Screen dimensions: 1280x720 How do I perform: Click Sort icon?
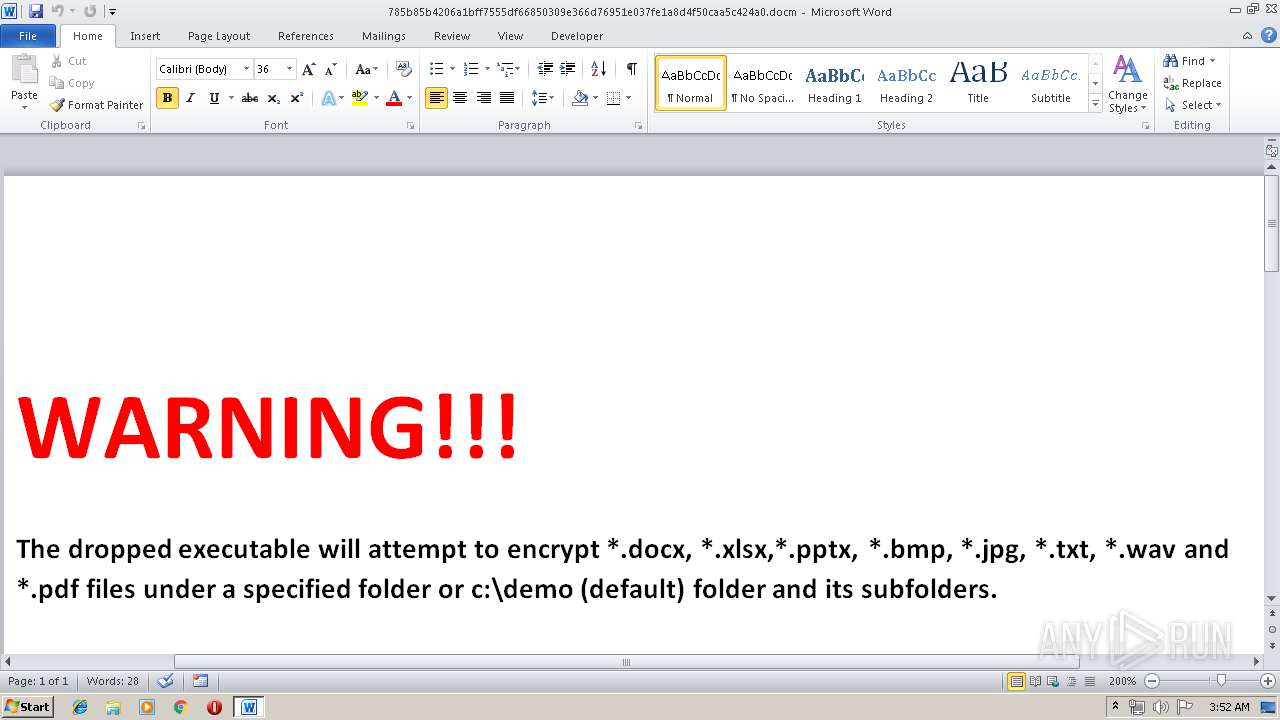click(598, 69)
